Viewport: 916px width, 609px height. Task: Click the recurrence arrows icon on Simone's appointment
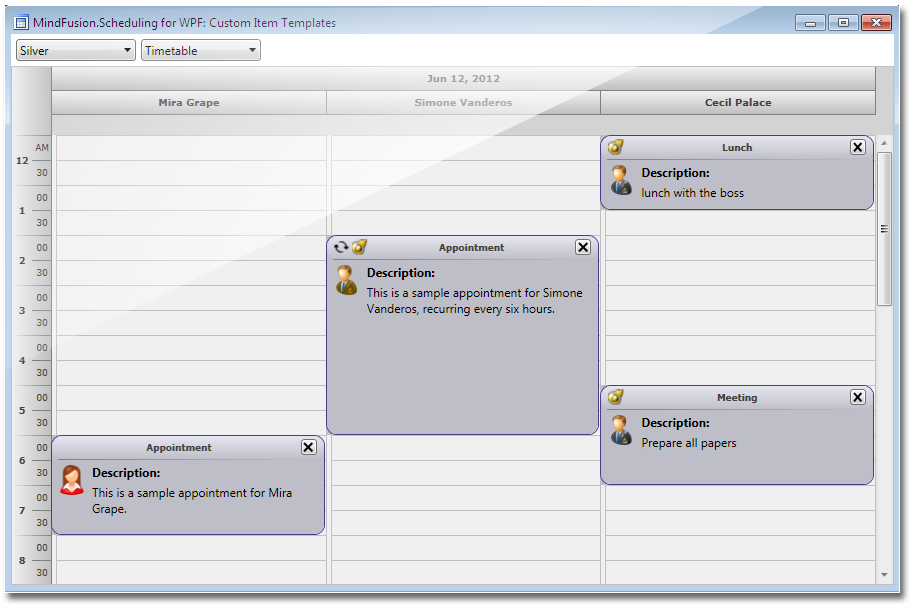click(x=341, y=247)
